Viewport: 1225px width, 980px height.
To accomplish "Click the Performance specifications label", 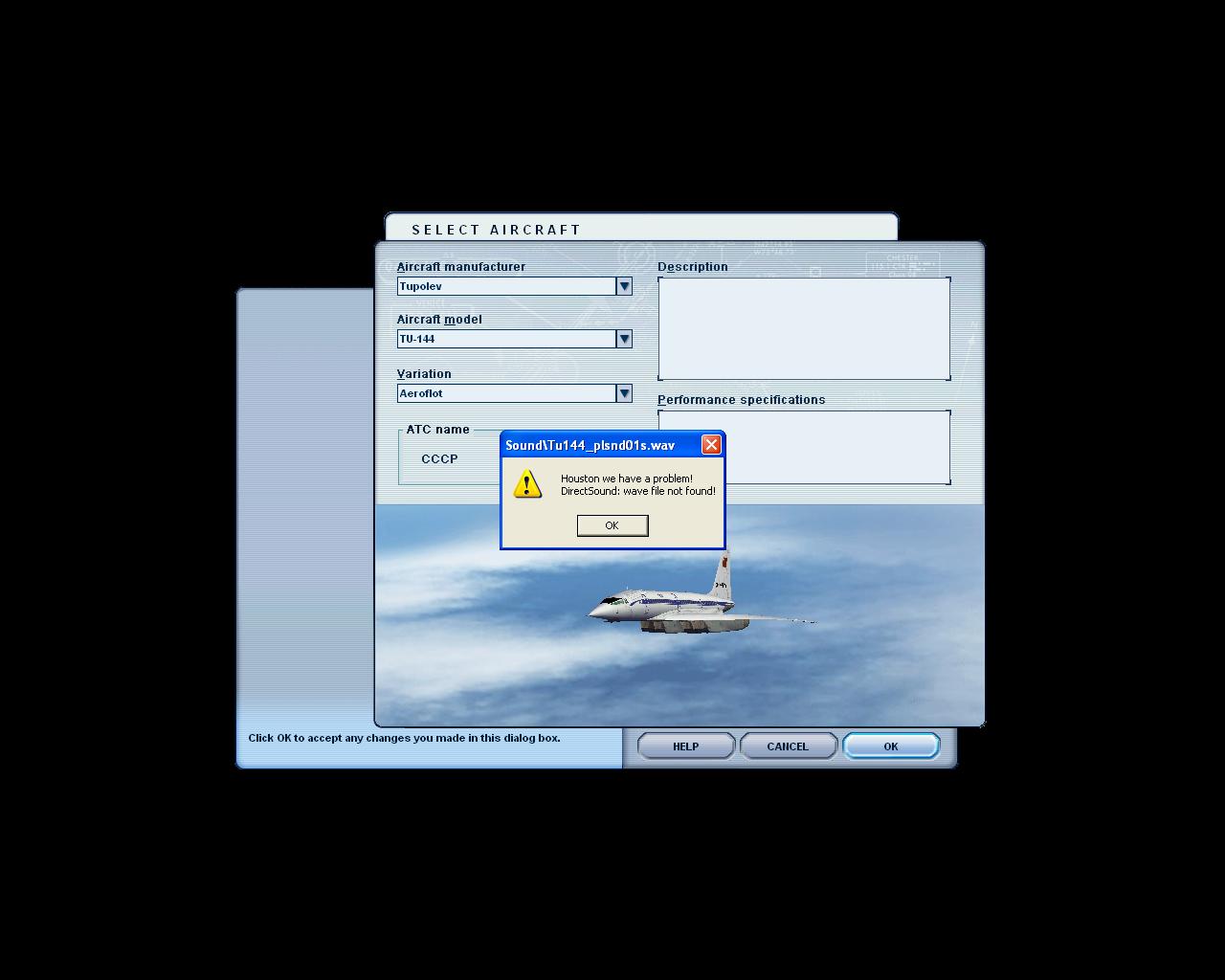I will tap(742, 400).
